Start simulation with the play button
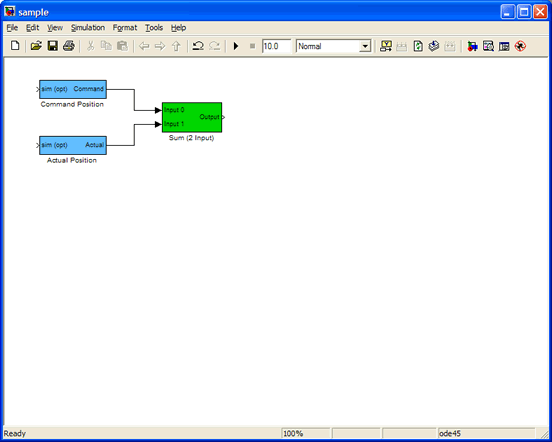 click(236, 46)
